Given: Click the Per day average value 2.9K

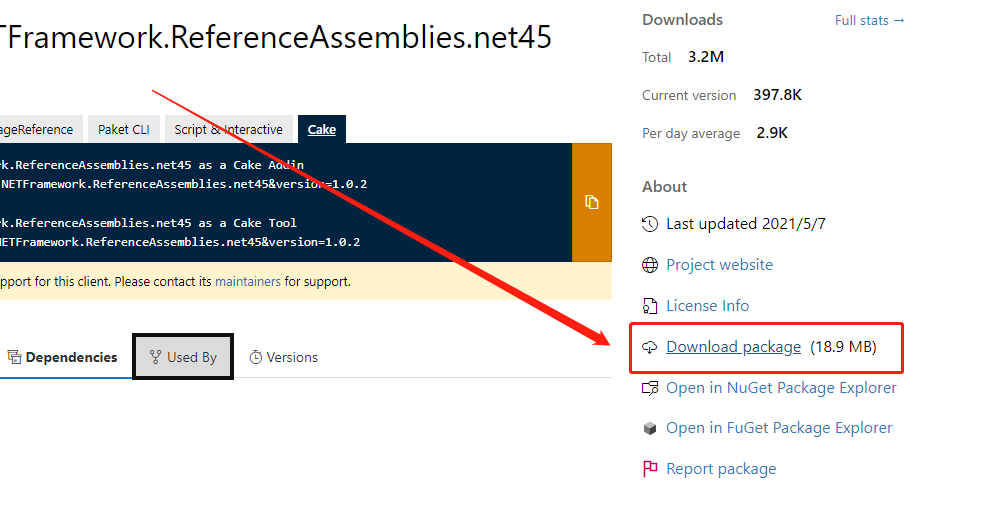Looking at the screenshot, I should (772, 133).
